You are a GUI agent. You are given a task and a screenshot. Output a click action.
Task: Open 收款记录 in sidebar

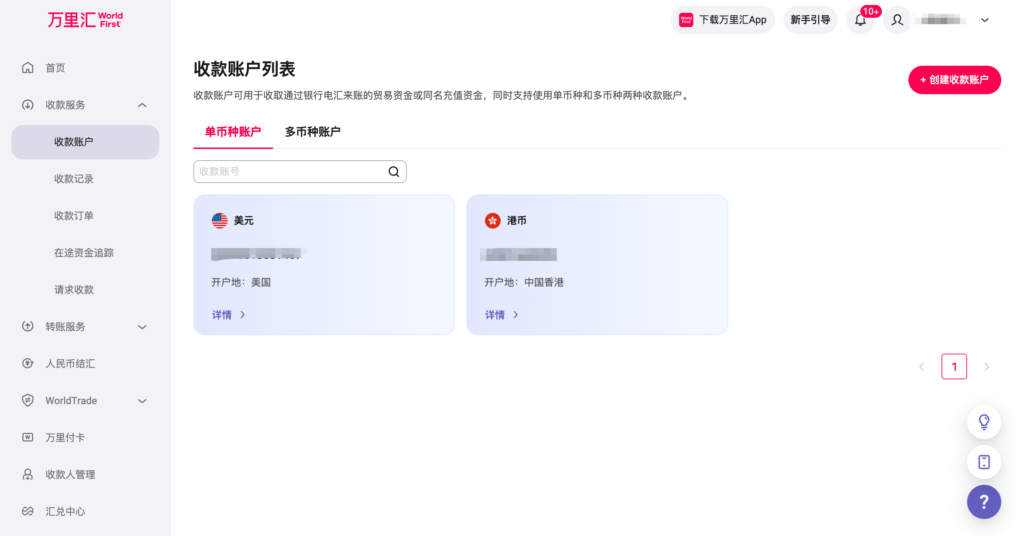tap(74, 179)
